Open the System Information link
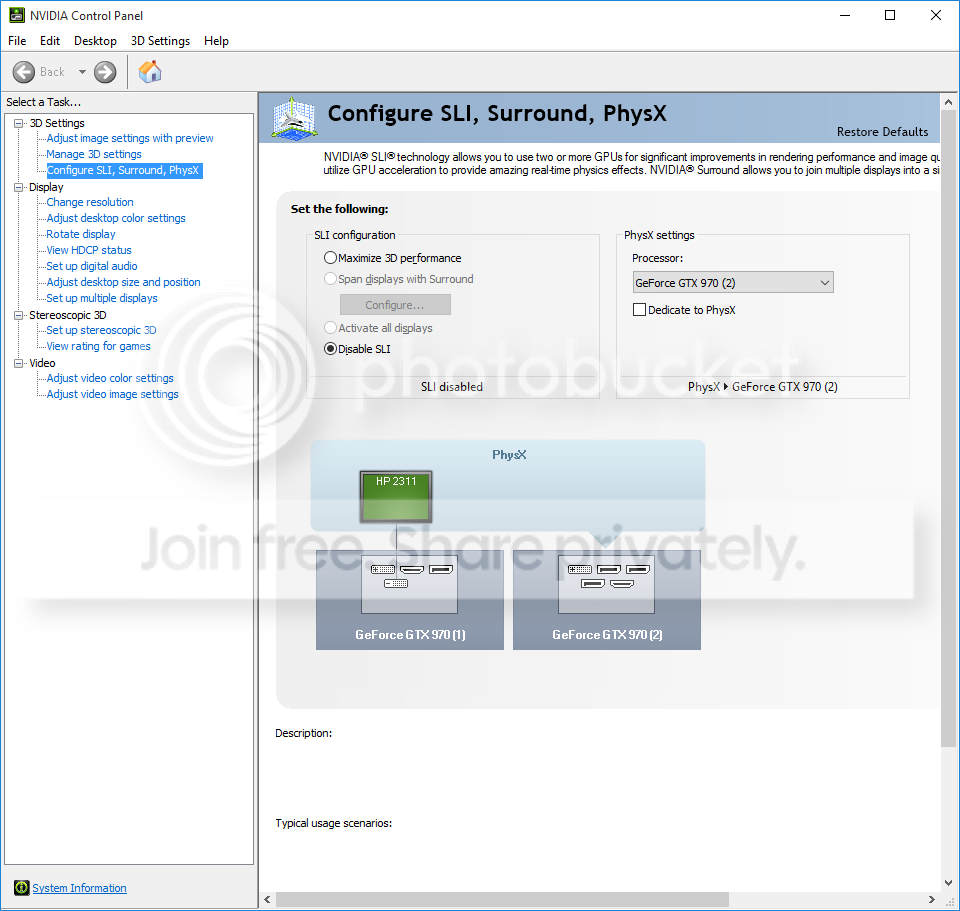 point(80,888)
